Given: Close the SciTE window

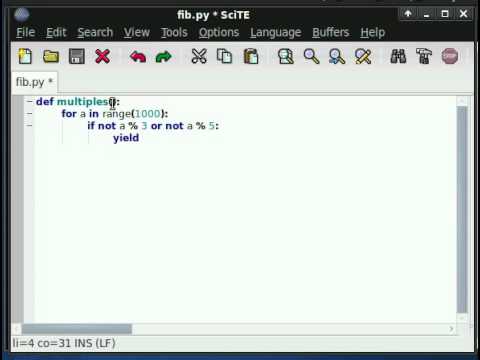Looking at the screenshot, I should 463,14.
